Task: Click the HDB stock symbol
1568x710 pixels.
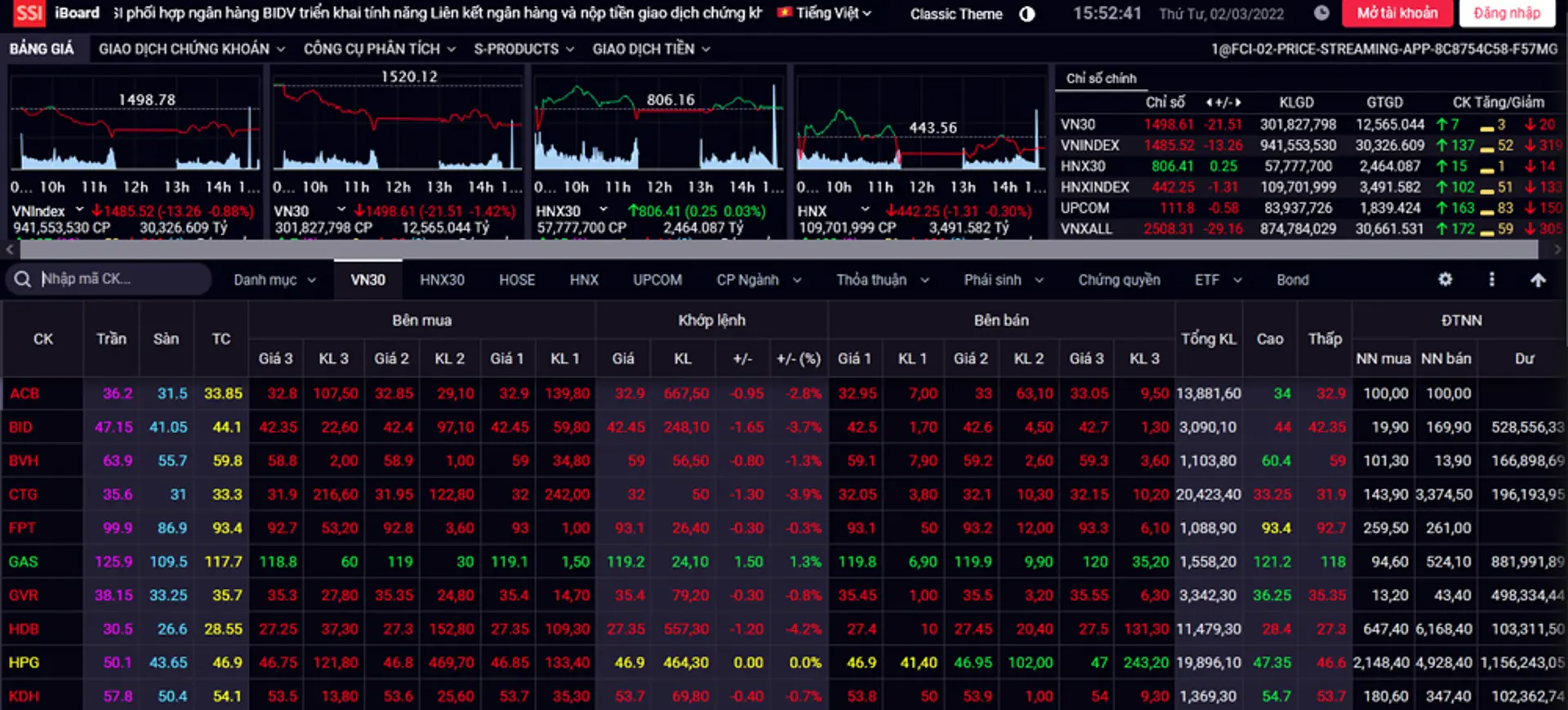Action: tap(24, 629)
